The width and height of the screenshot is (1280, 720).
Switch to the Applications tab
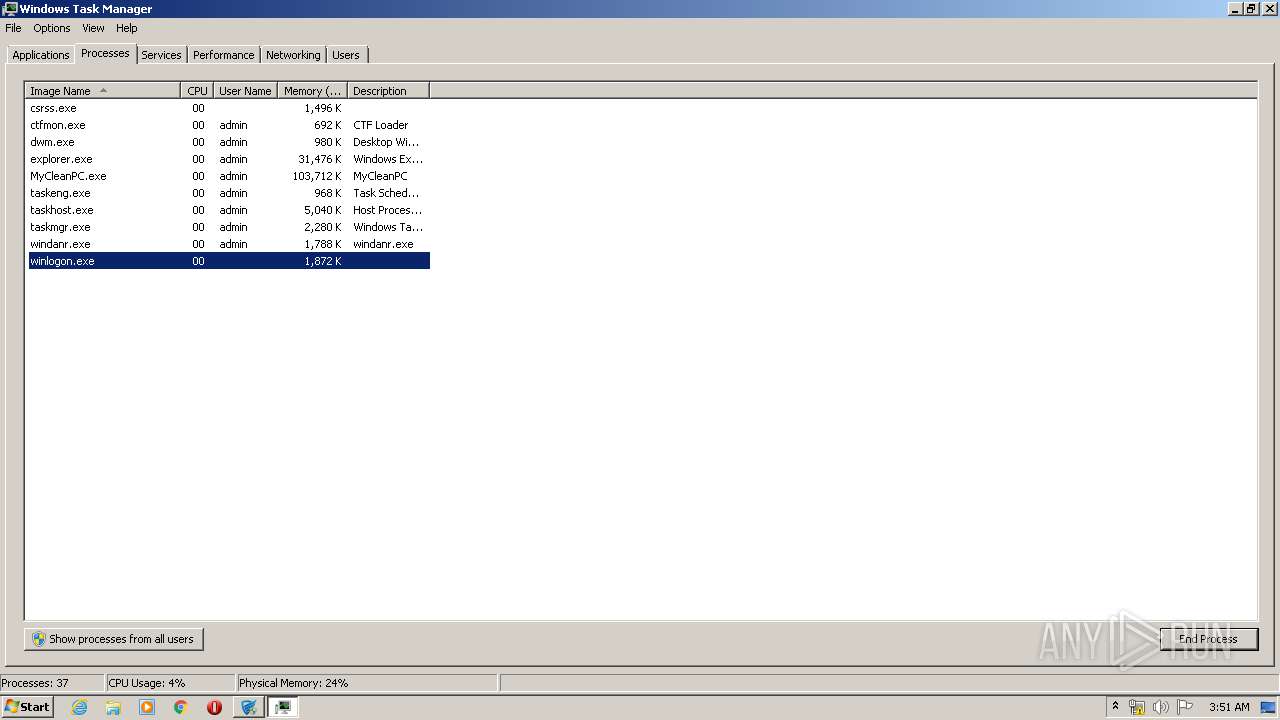click(x=41, y=55)
